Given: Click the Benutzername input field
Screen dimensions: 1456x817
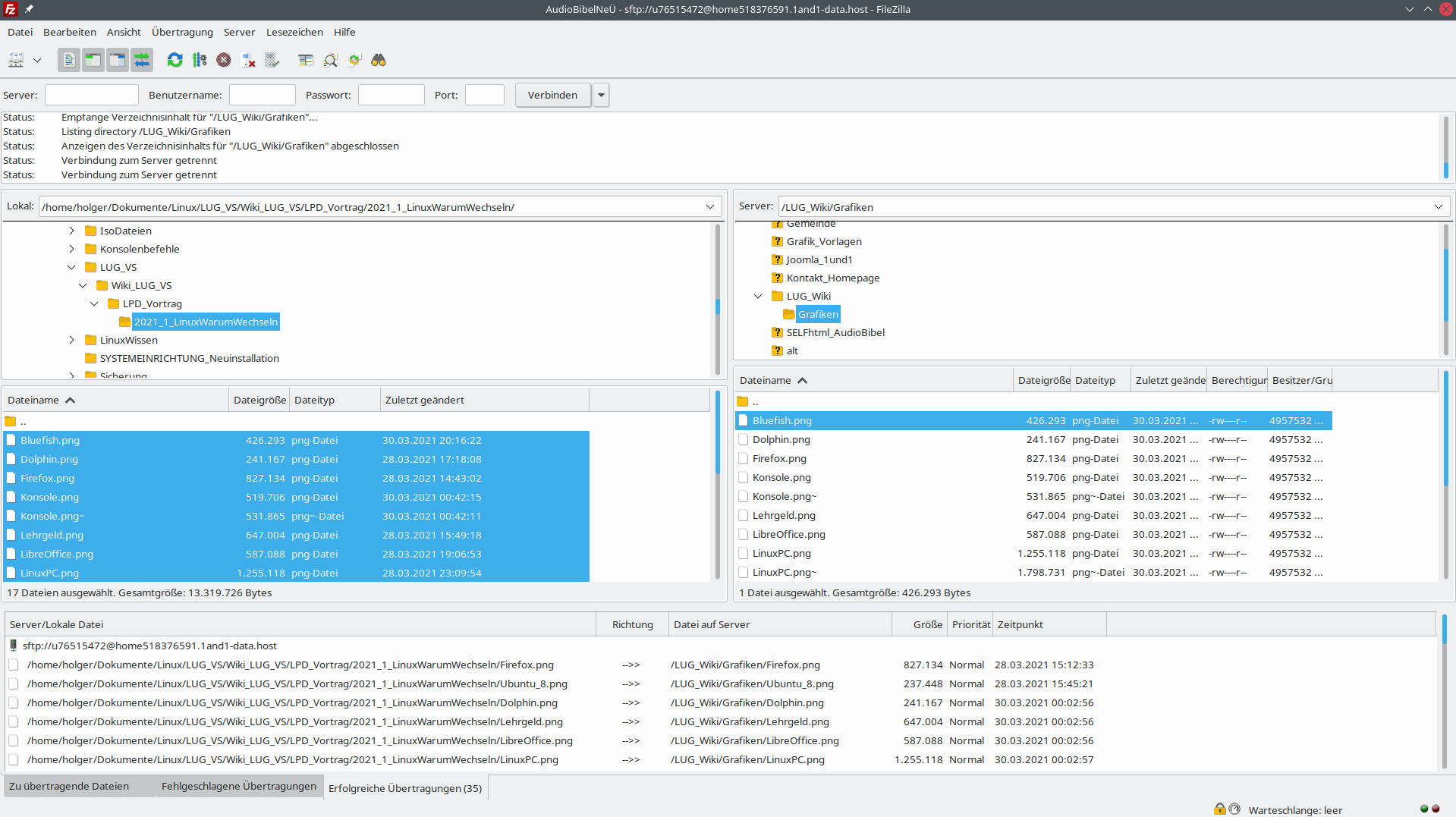Looking at the screenshot, I should tap(262, 96).
